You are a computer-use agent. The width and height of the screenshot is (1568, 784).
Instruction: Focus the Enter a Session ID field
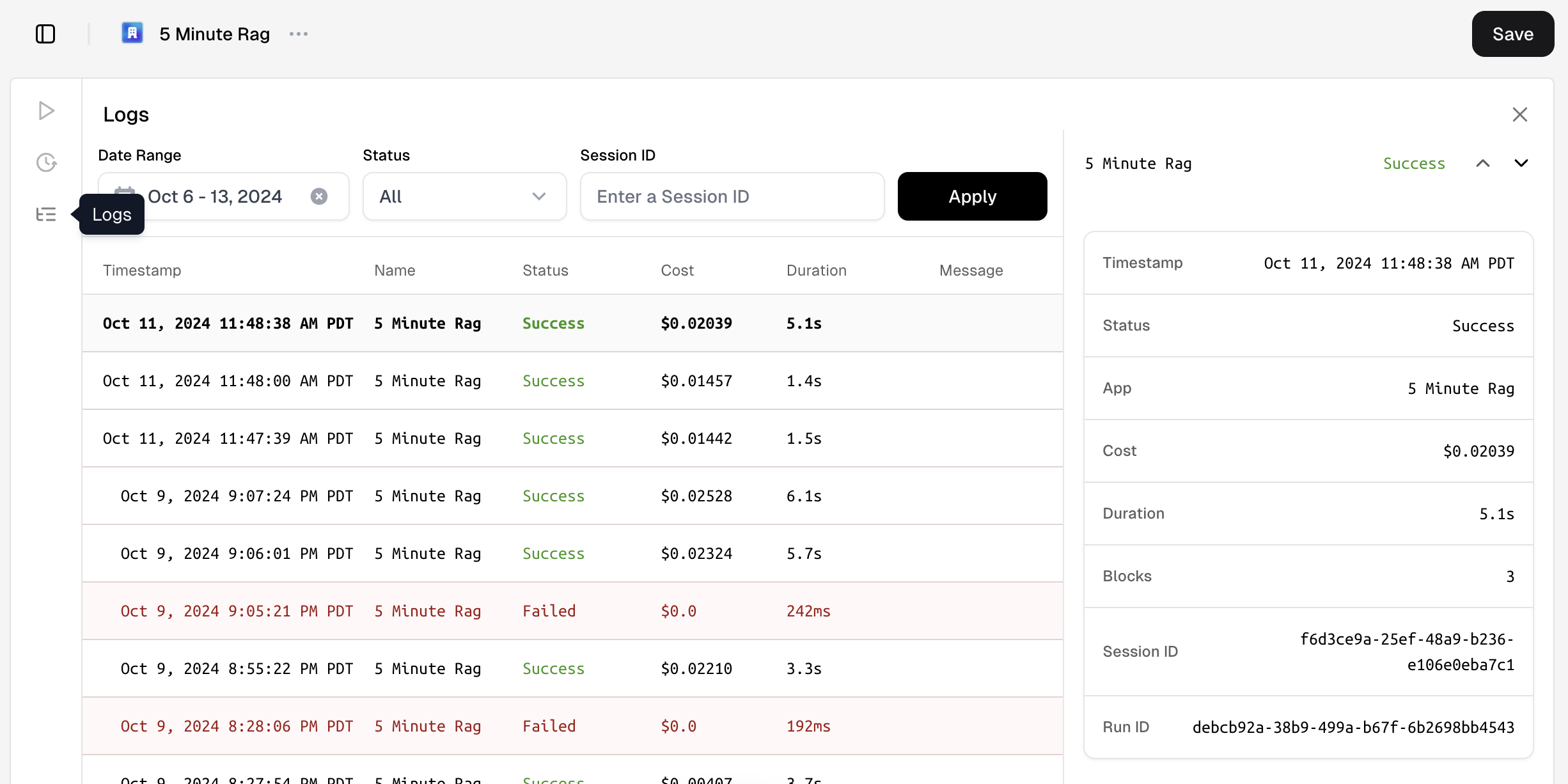pos(732,196)
